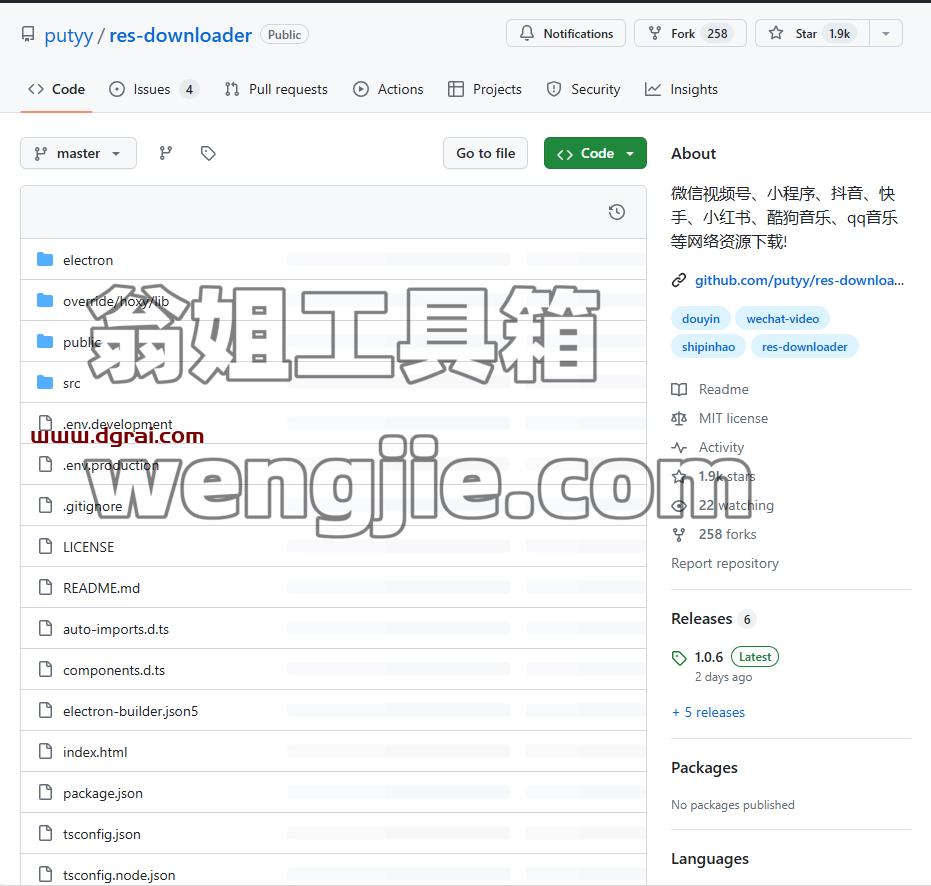Click the LICENSE file icon
931x886 pixels.
(45, 546)
